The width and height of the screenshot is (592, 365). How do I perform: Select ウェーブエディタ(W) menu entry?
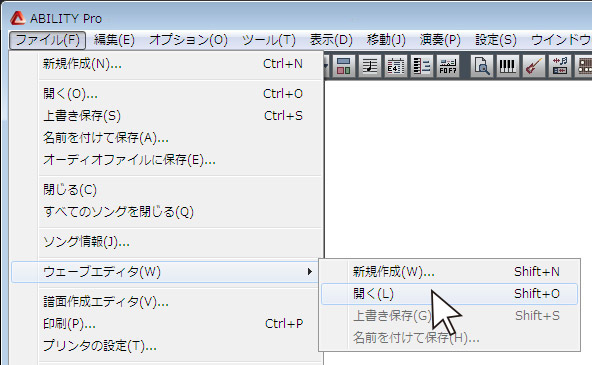[166, 272]
